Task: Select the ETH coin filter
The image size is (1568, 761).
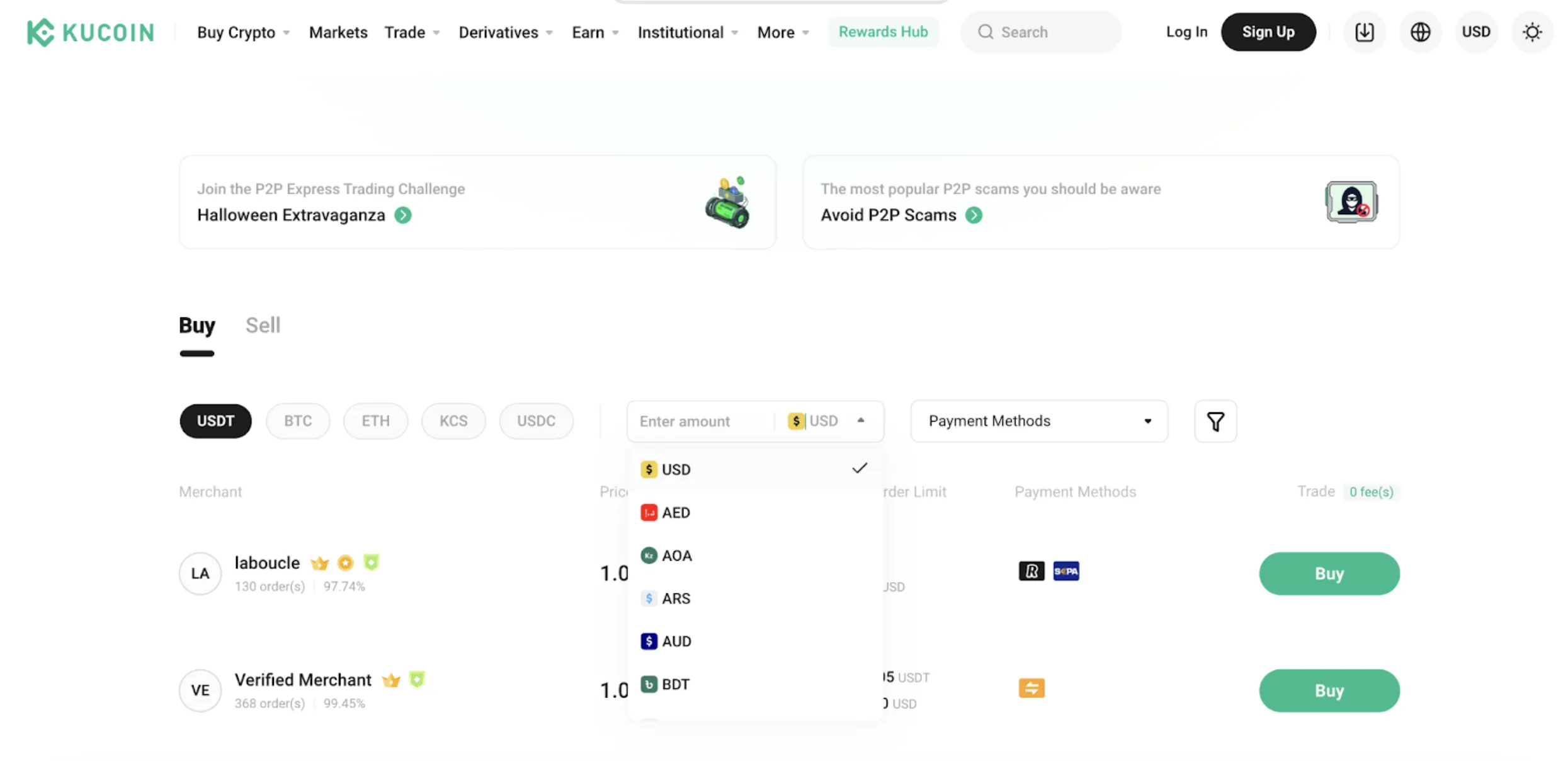Action: pyautogui.click(x=375, y=421)
